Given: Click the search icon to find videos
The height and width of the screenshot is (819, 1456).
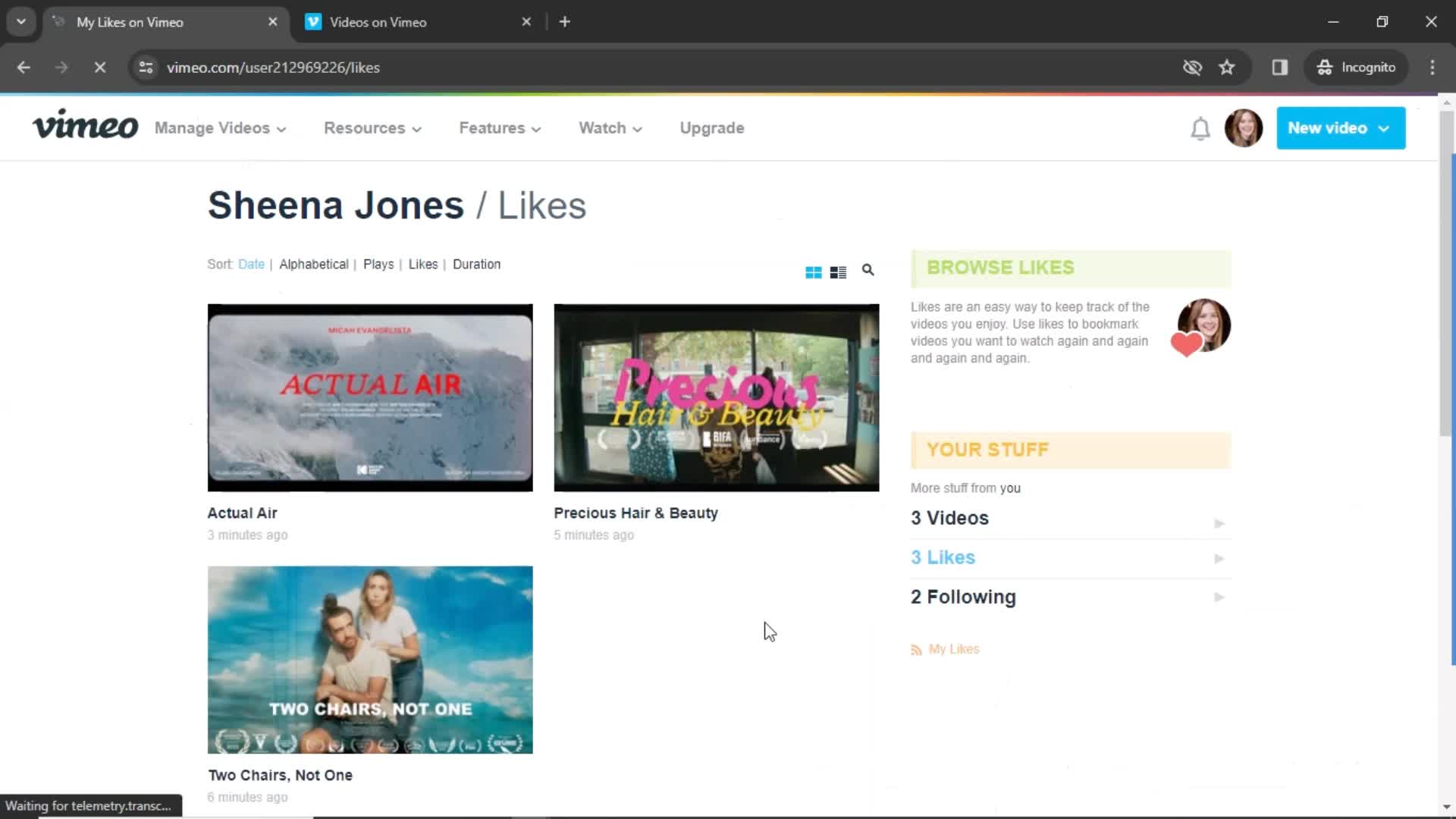Looking at the screenshot, I should pyautogui.click(x=867, y=269).
